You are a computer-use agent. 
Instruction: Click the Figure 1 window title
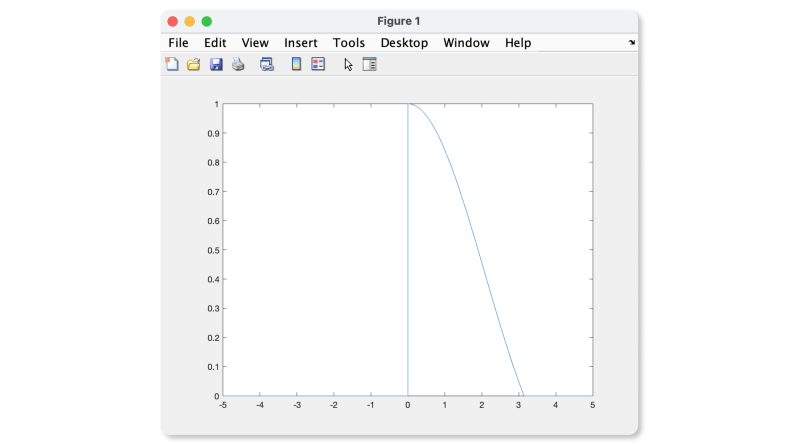click(398, 21)
